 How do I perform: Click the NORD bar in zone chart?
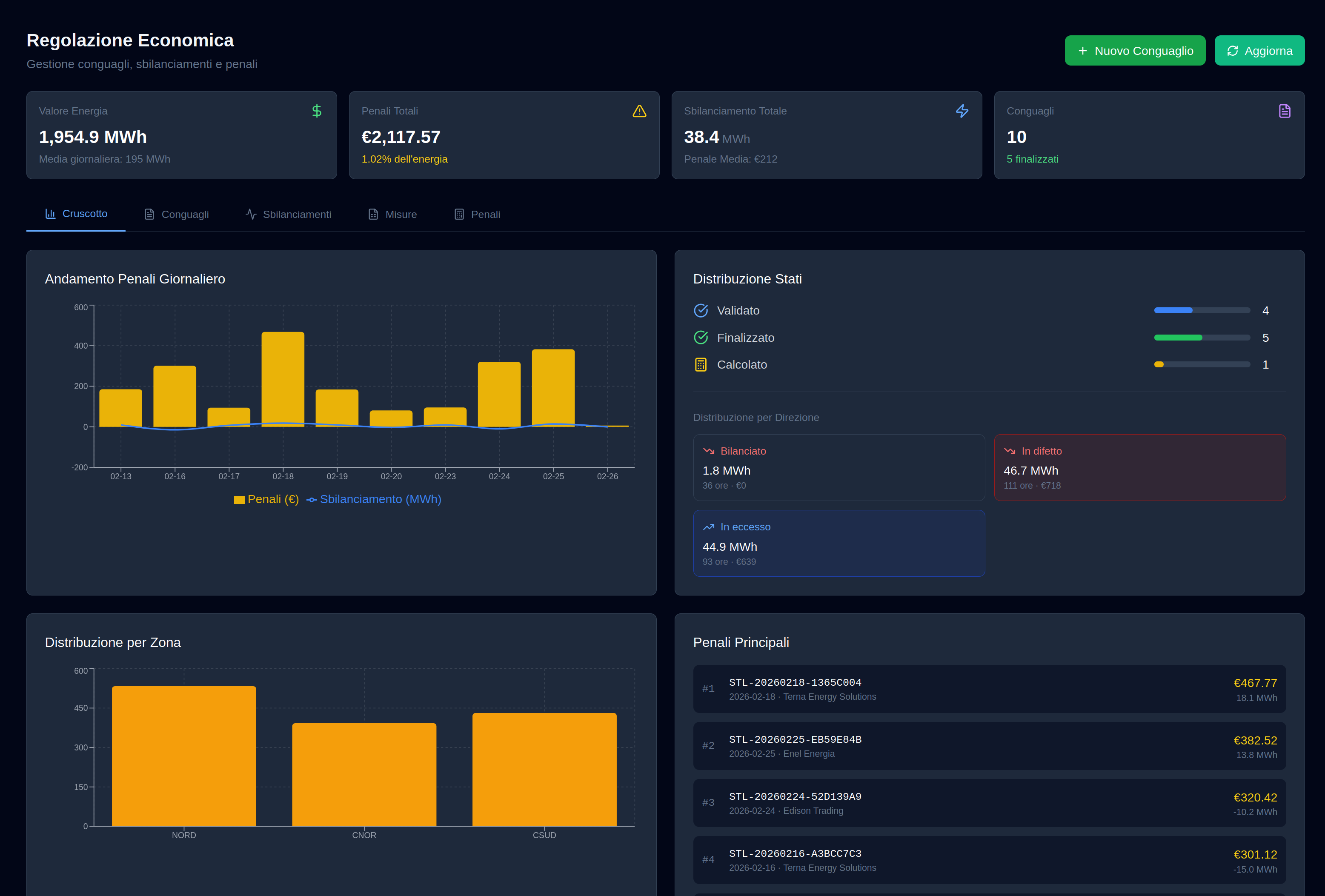click(x=183, y=756)
